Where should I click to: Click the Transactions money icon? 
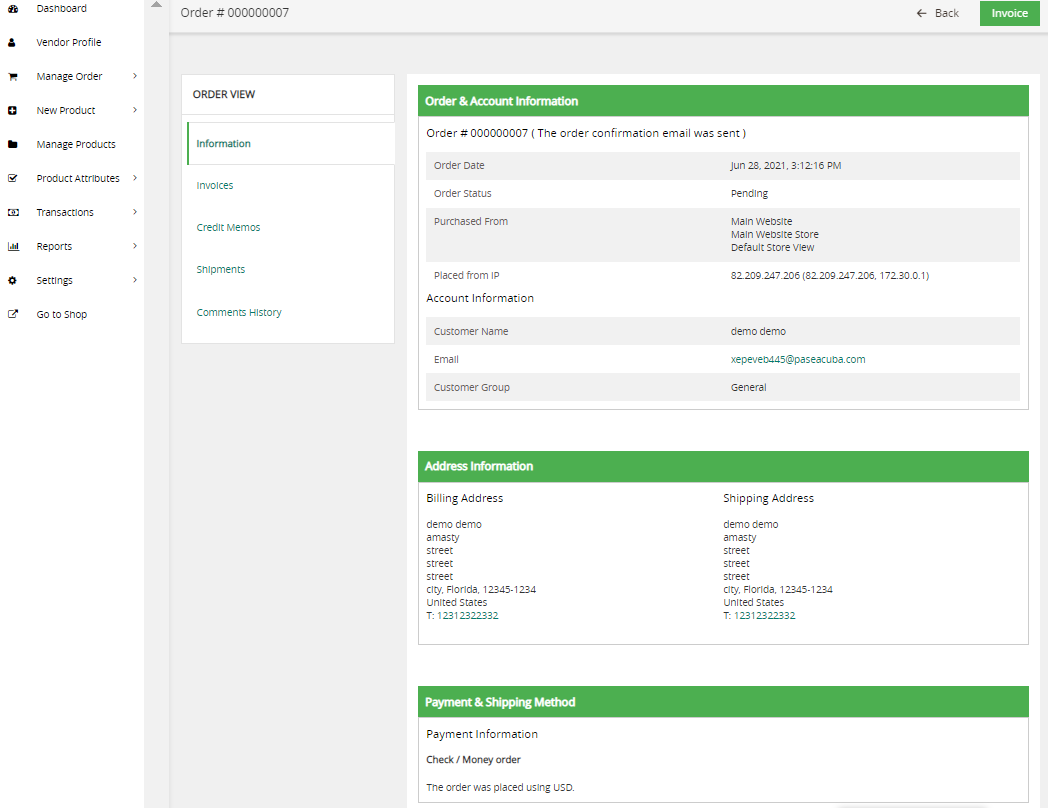tap(13, 213)
